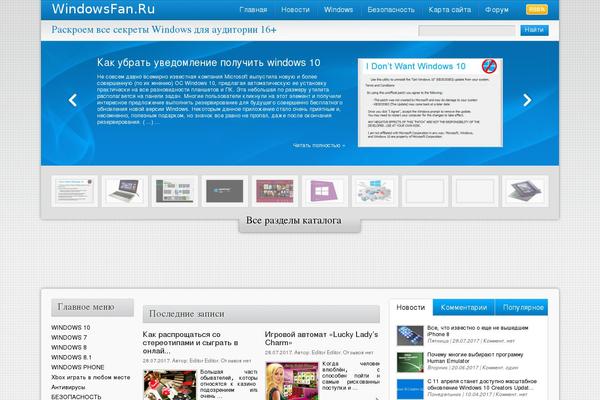Open WINDOWS 8 in main menu
600x400 pixels.
(69, 348)
